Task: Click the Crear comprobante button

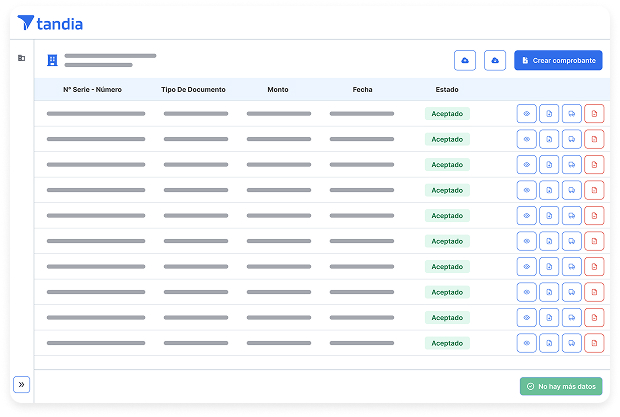Action: coord(558,61)
